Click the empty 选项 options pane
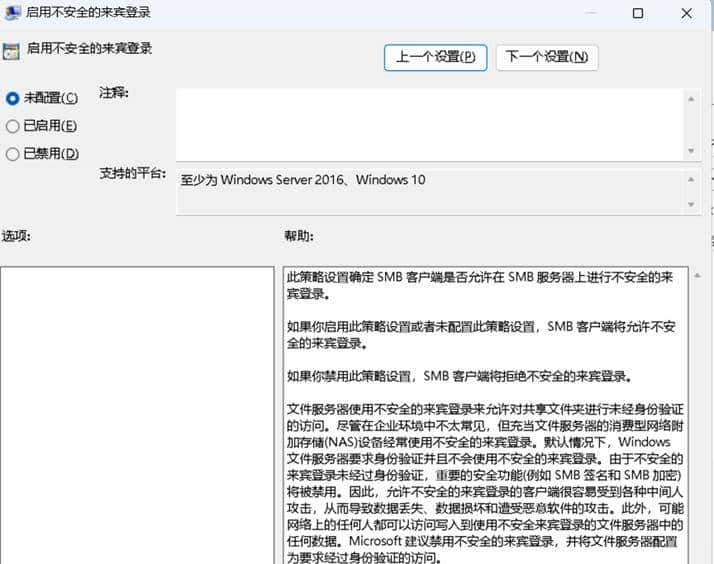Viewport: 714px width, 564px height. click(x=137, y=415)
